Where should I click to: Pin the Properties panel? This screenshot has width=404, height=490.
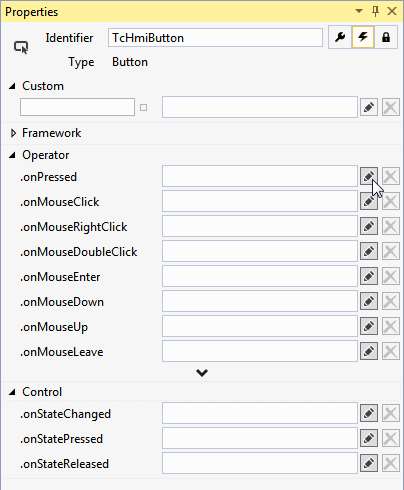(375, 11)
